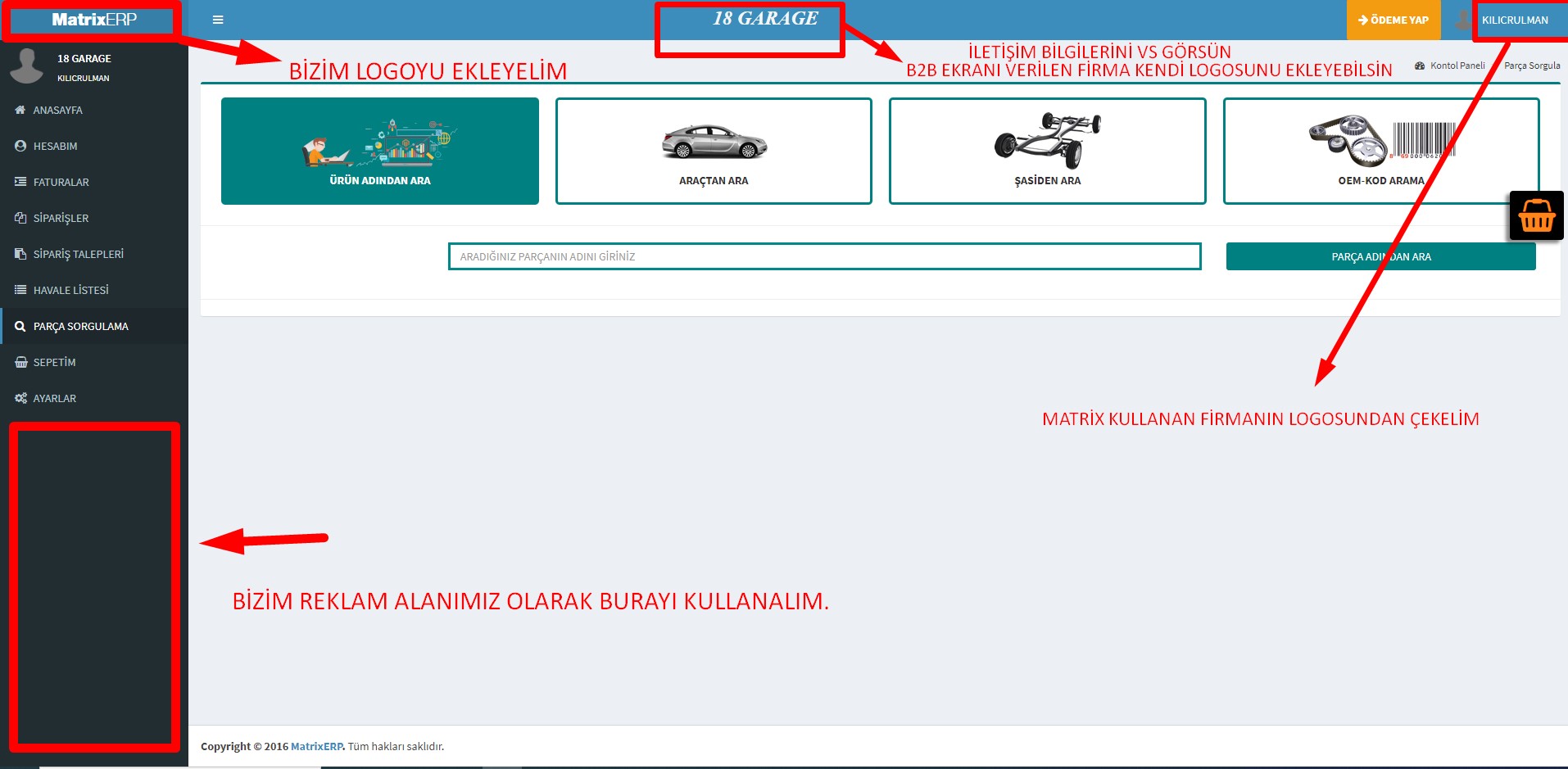Click the MatrixERP link in the footer
Viewport: 1568px width, 769px height.
coord(317,746)
